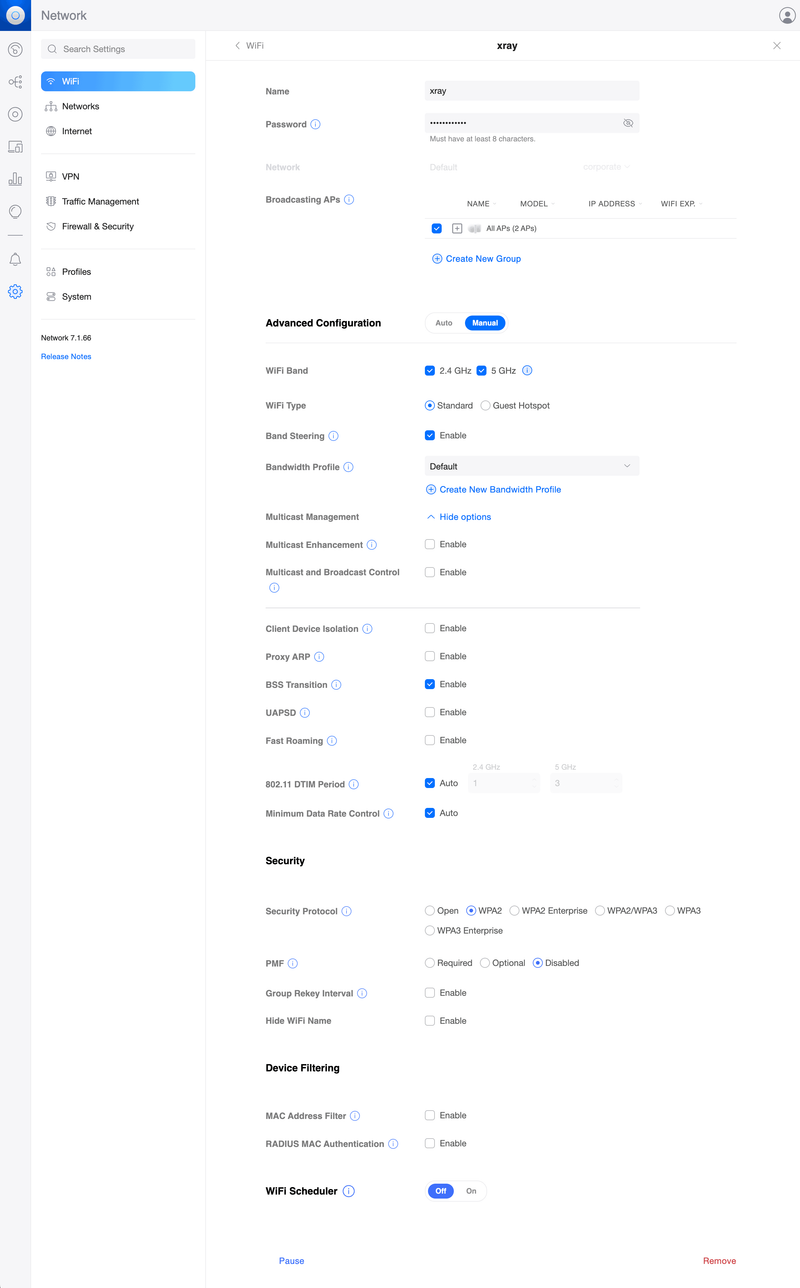Select WPA3 security protocol radio button
The height and width of the screenshot is (1288, 800).
coord(671,911)
